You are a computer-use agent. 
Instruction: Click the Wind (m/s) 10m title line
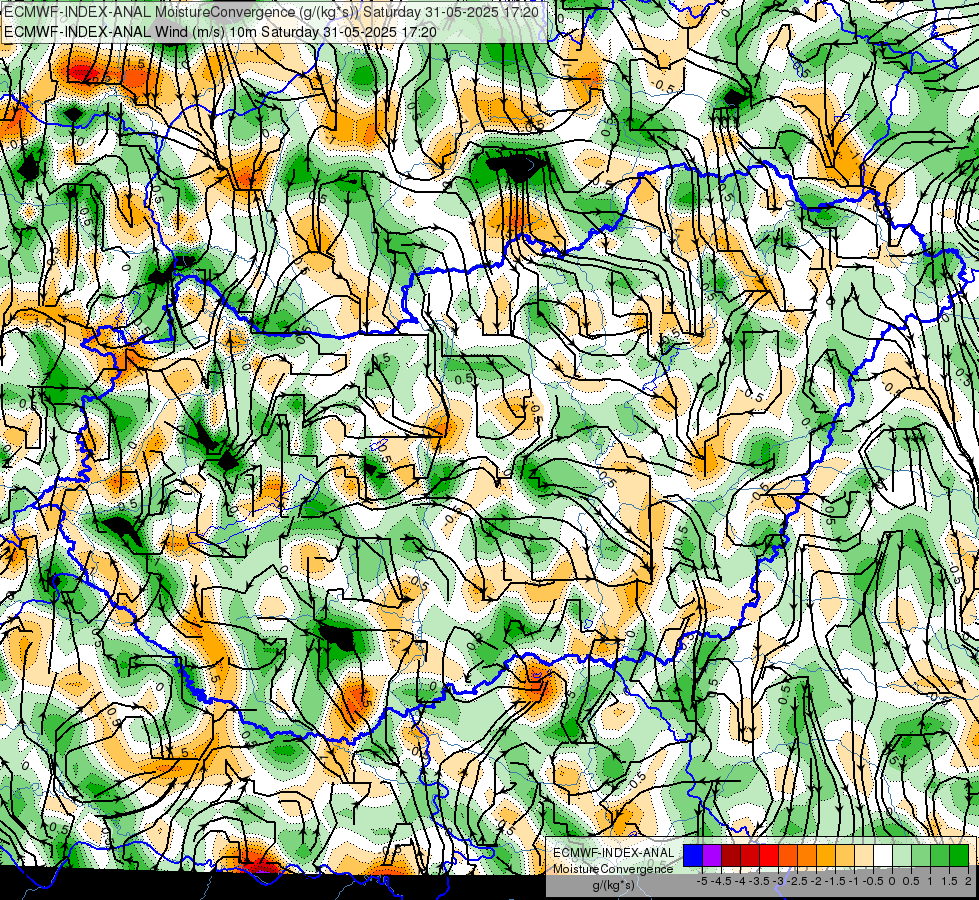click(220, 32)
